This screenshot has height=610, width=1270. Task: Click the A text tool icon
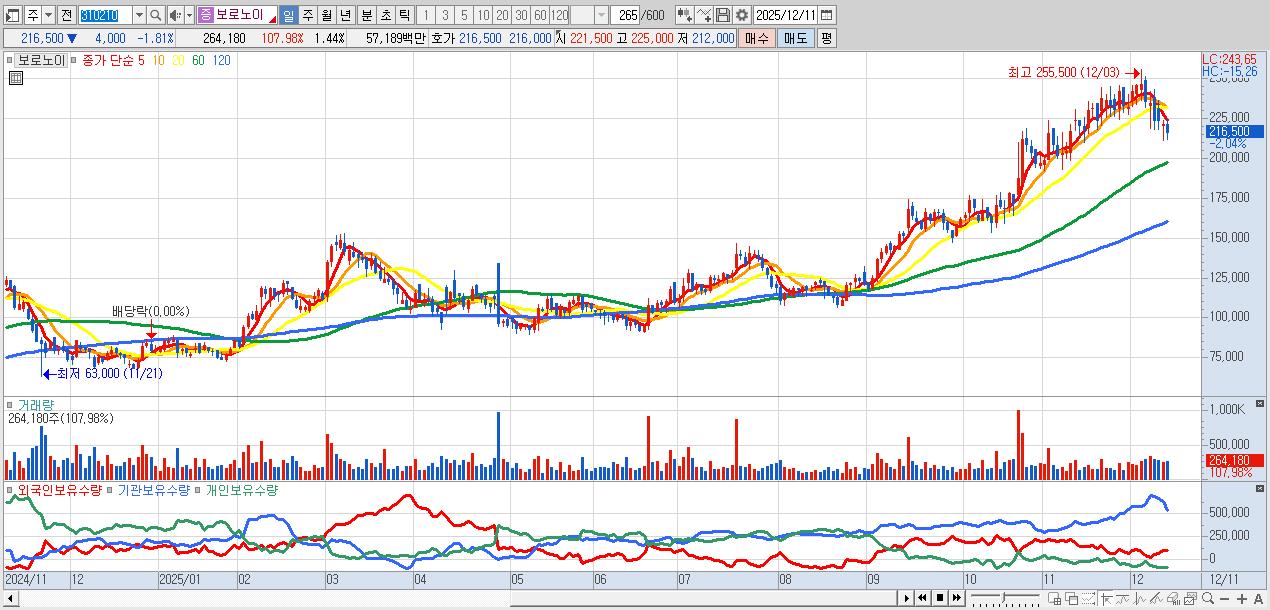[x=1258, y=599]
